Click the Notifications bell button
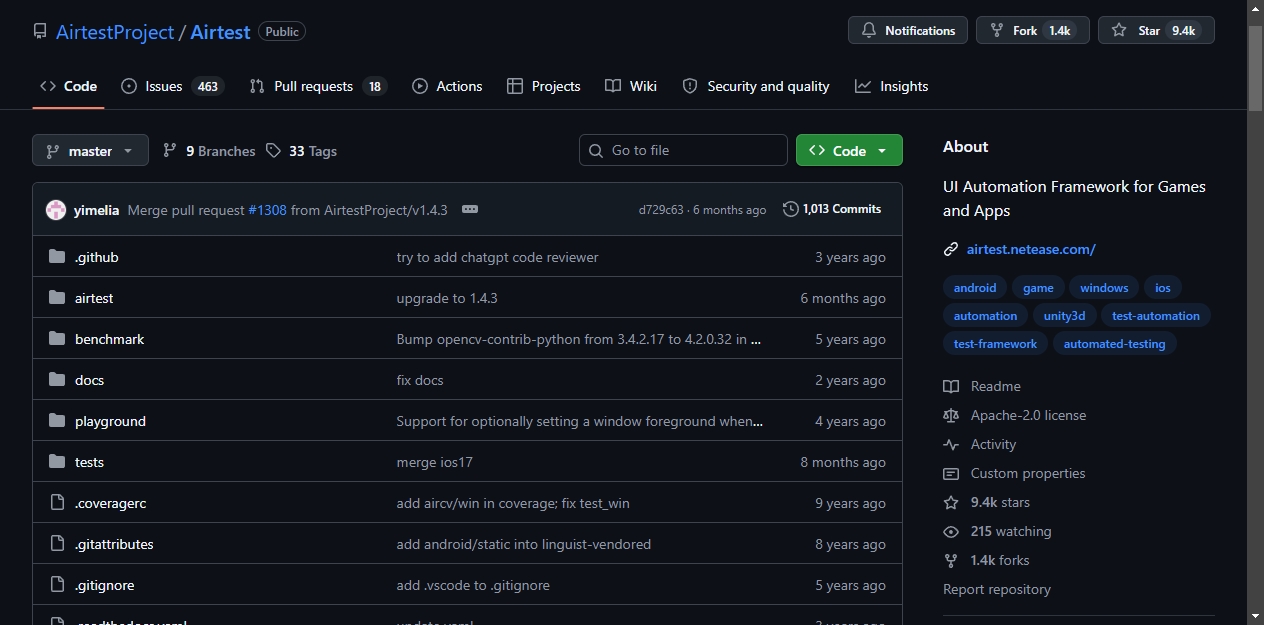Image resolution: width=1264 pixels, height=625 pixels. click(x=908, y=31)
